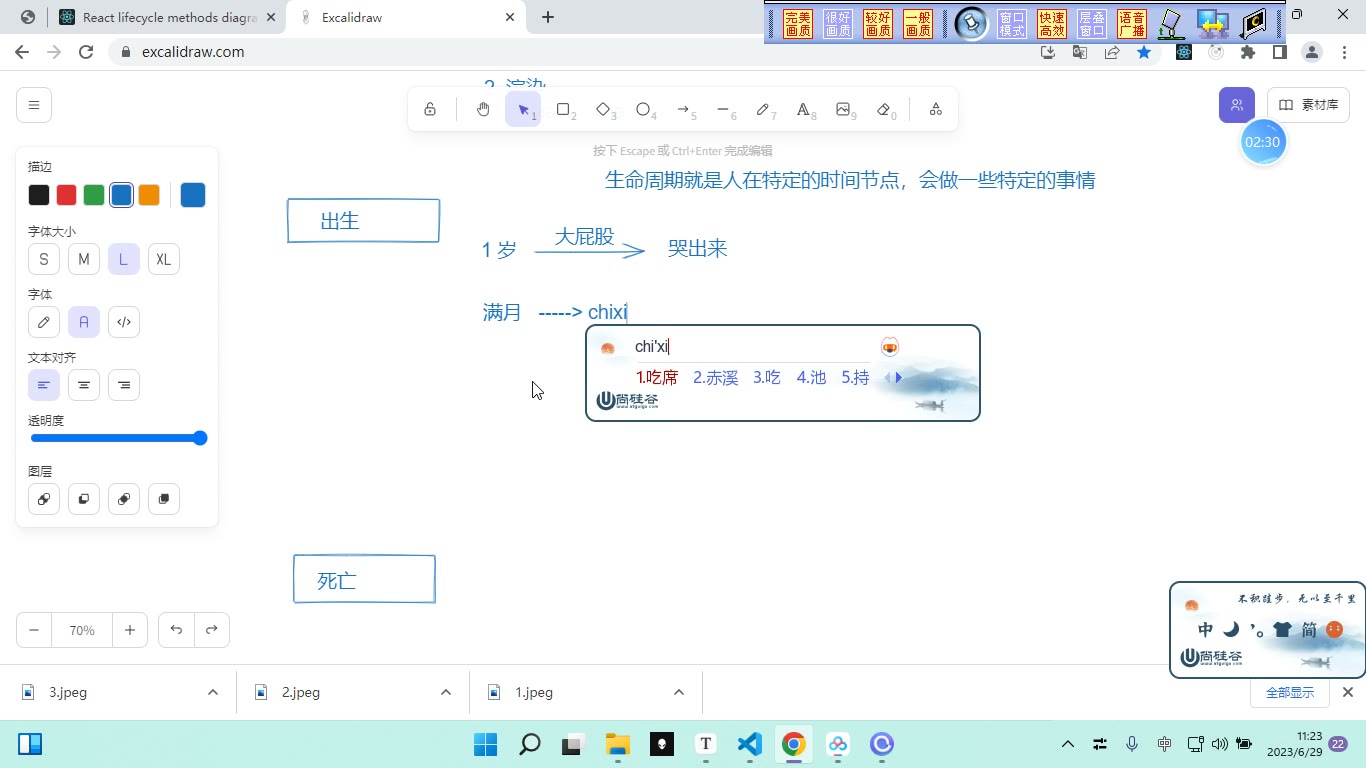1366x768 pixels.
Task: Select the Pencil draw tool
Action: coord(763,109)
